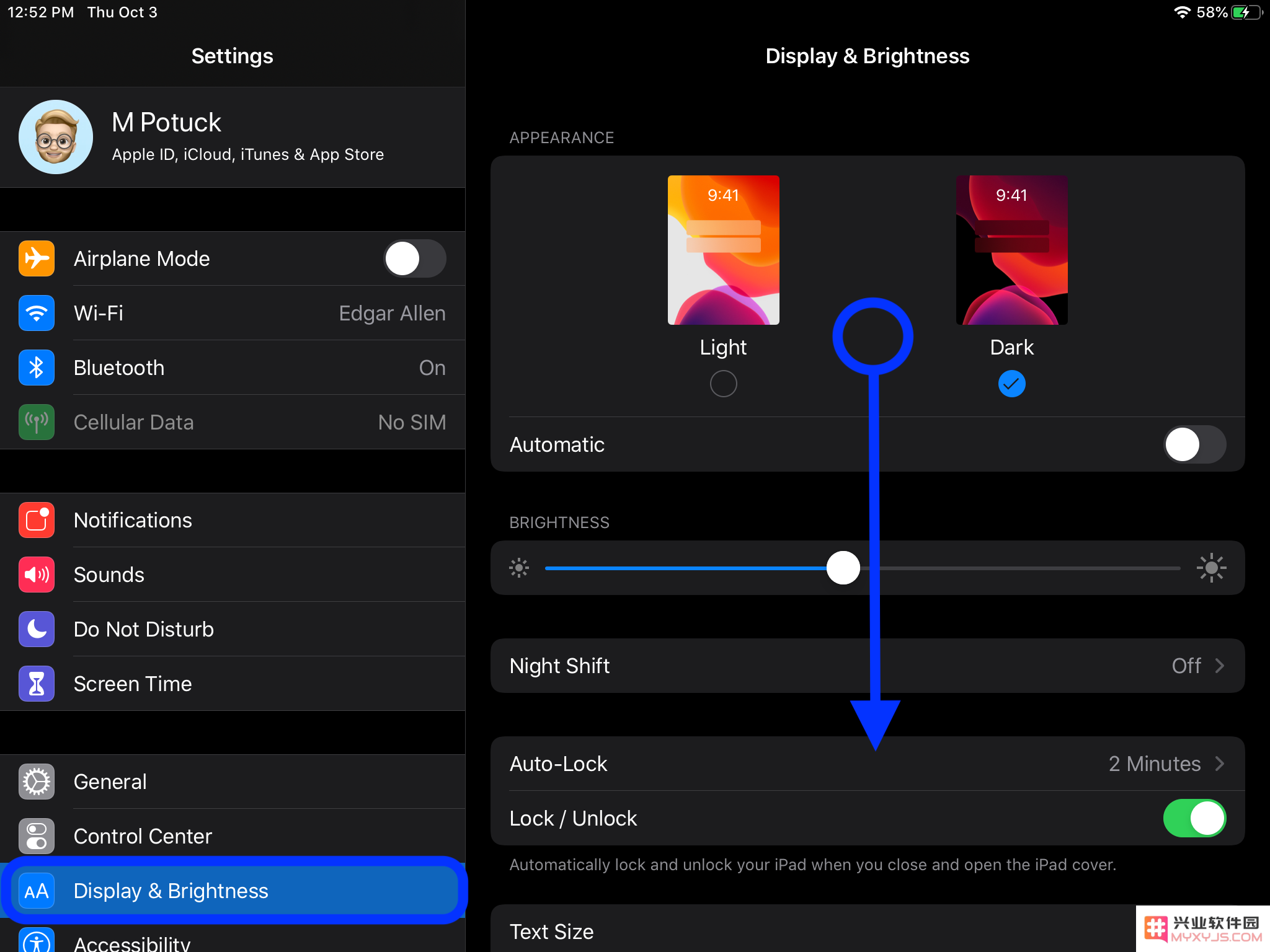Open Night Shift chevron
The height and width of the screenshot is (952, 1270).
point(1220,666)
